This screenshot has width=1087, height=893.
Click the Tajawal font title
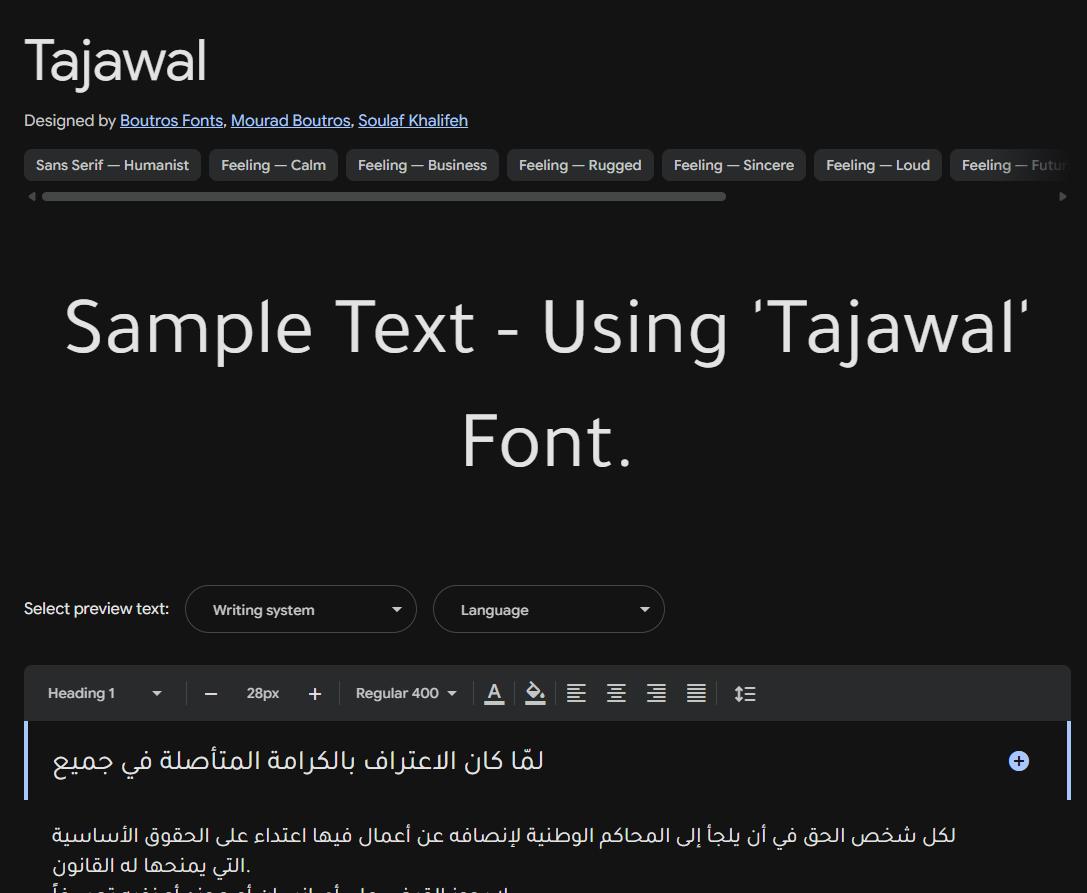[x=115, y=62]
